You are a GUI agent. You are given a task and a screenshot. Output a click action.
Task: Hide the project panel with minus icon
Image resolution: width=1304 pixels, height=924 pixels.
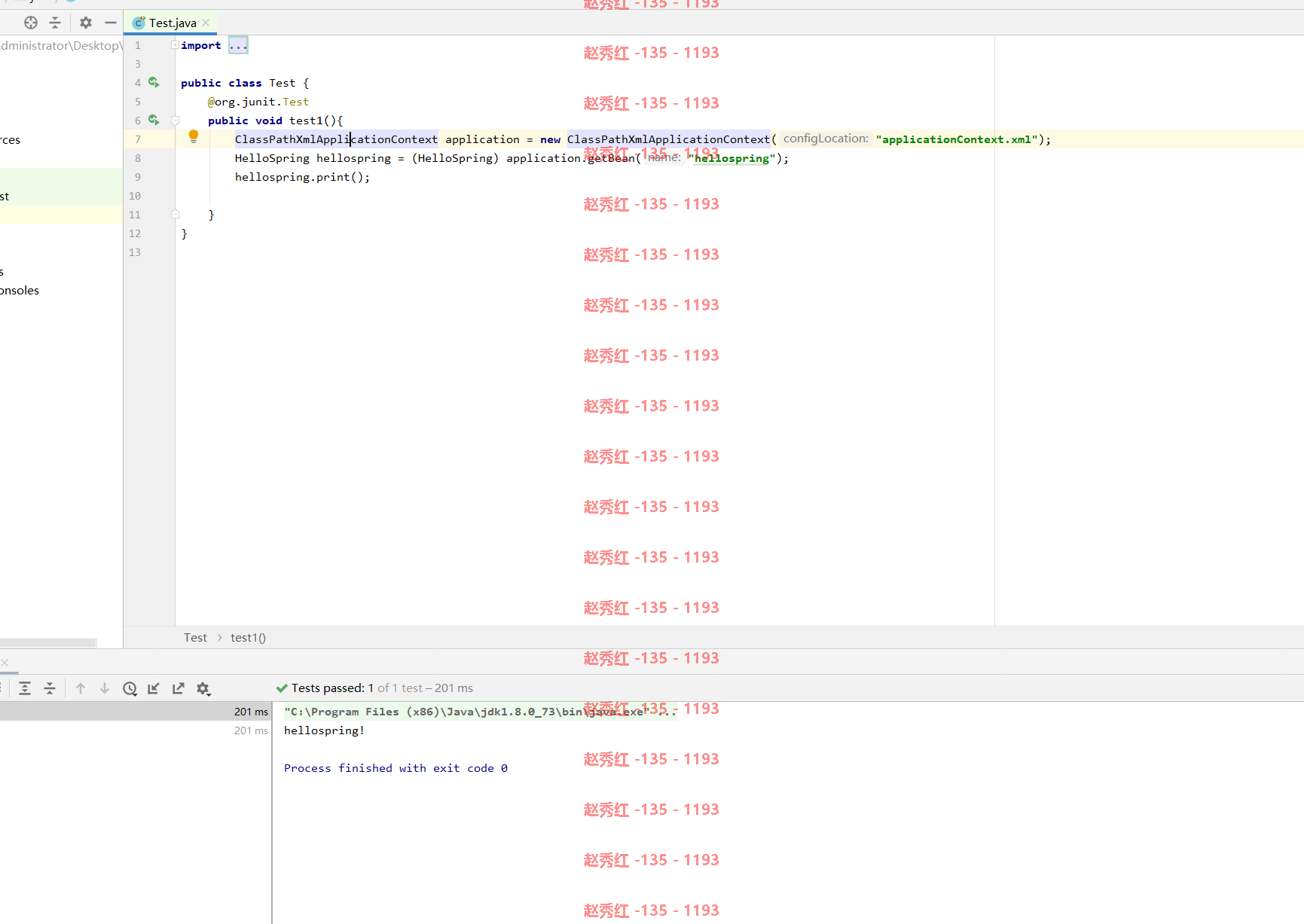tap(111, 23)
